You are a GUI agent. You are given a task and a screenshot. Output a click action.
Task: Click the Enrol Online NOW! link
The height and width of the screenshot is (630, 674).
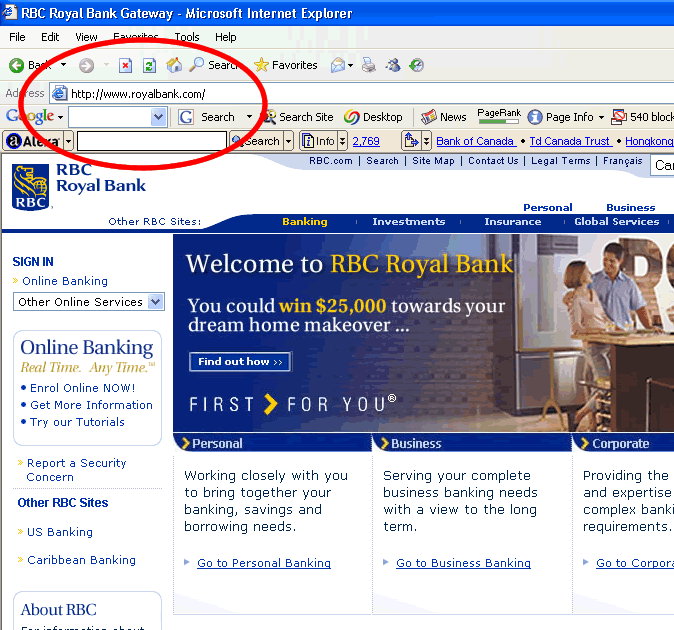click(83, 388)
